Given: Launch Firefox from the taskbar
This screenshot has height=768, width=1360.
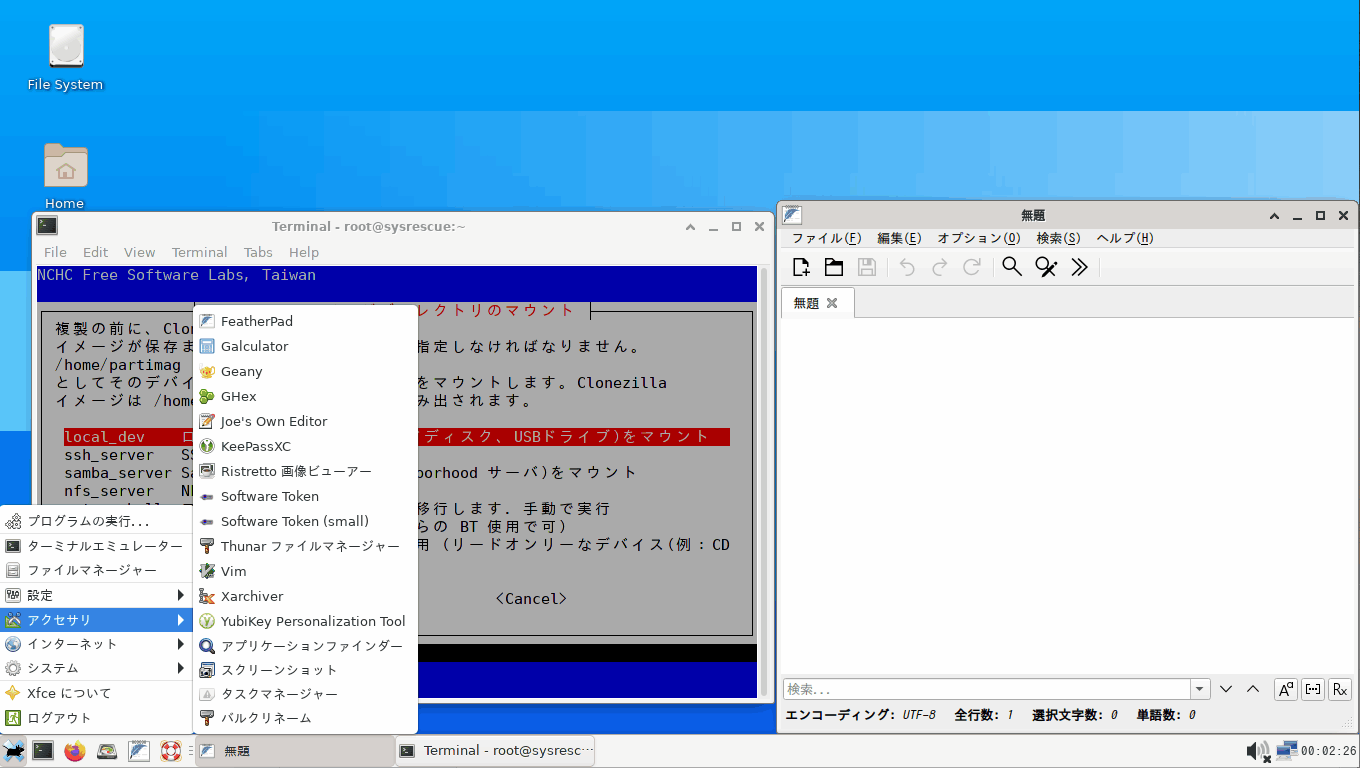Looking at the screenshot, I should click(x=75, y=750).
